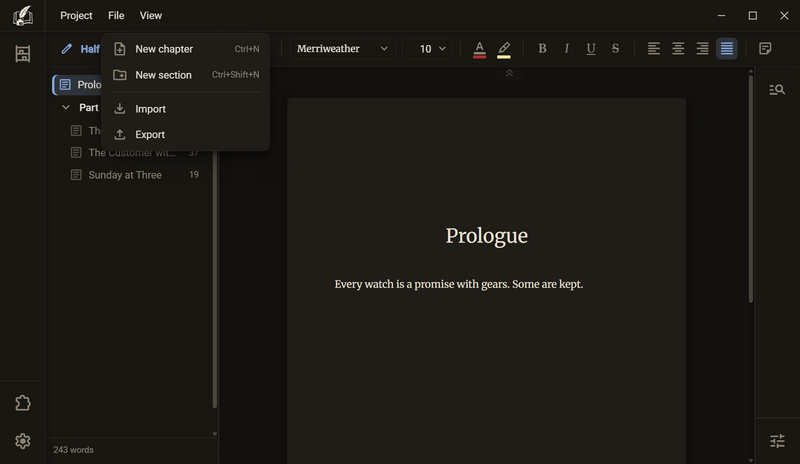Click the sidebar scrollbar down arrow
Viewport: 800px width, 464px height.
point(215,434)
